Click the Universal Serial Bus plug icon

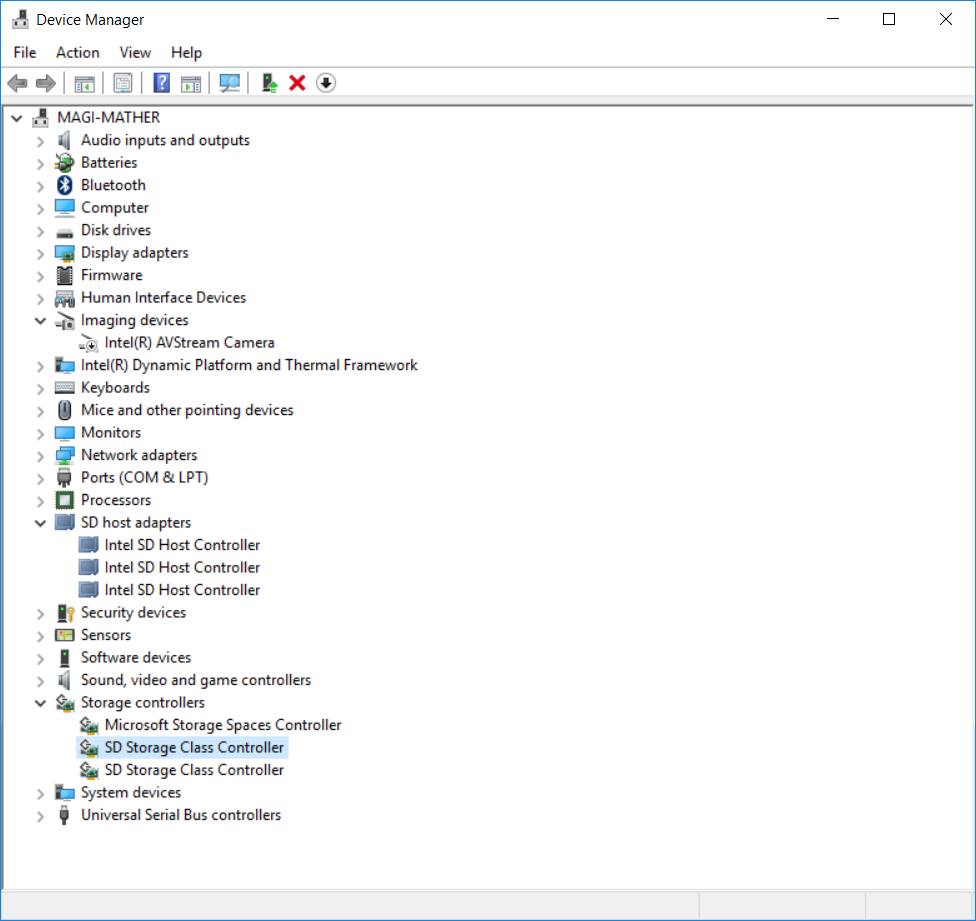pyautogui.click(x=63, y=815)
